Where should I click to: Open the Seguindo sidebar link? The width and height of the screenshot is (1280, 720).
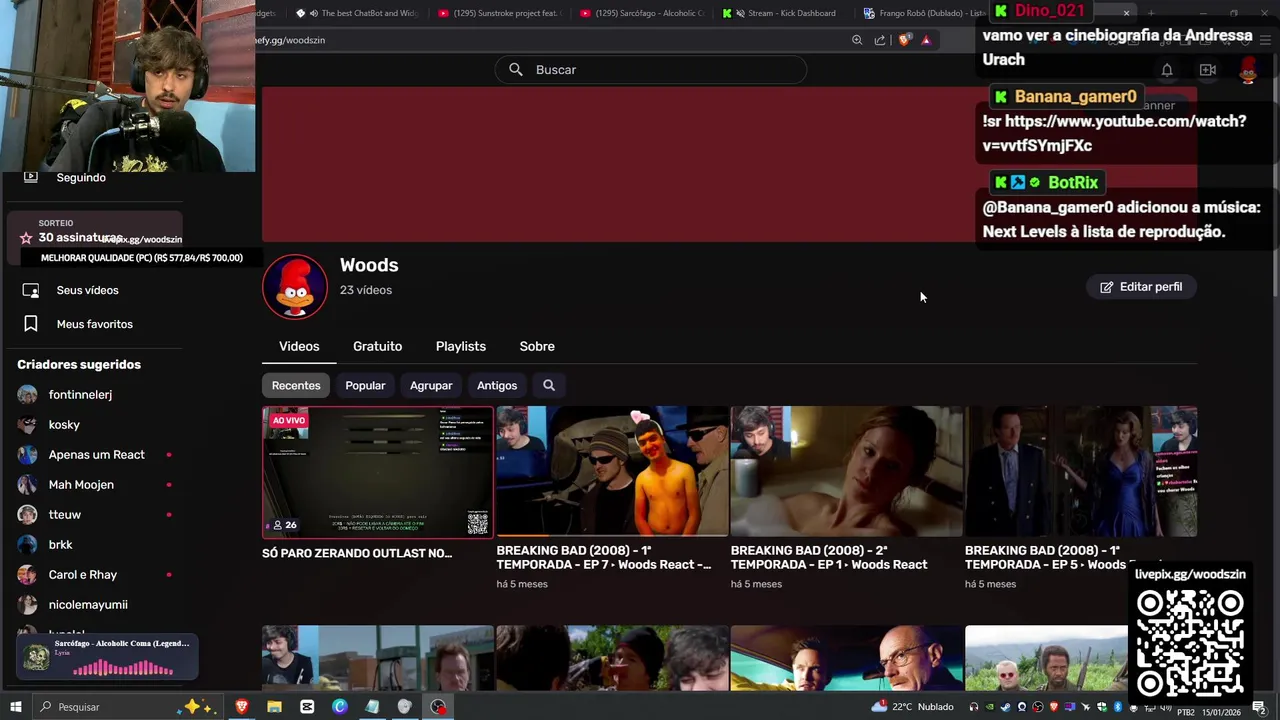click(81, 177)
